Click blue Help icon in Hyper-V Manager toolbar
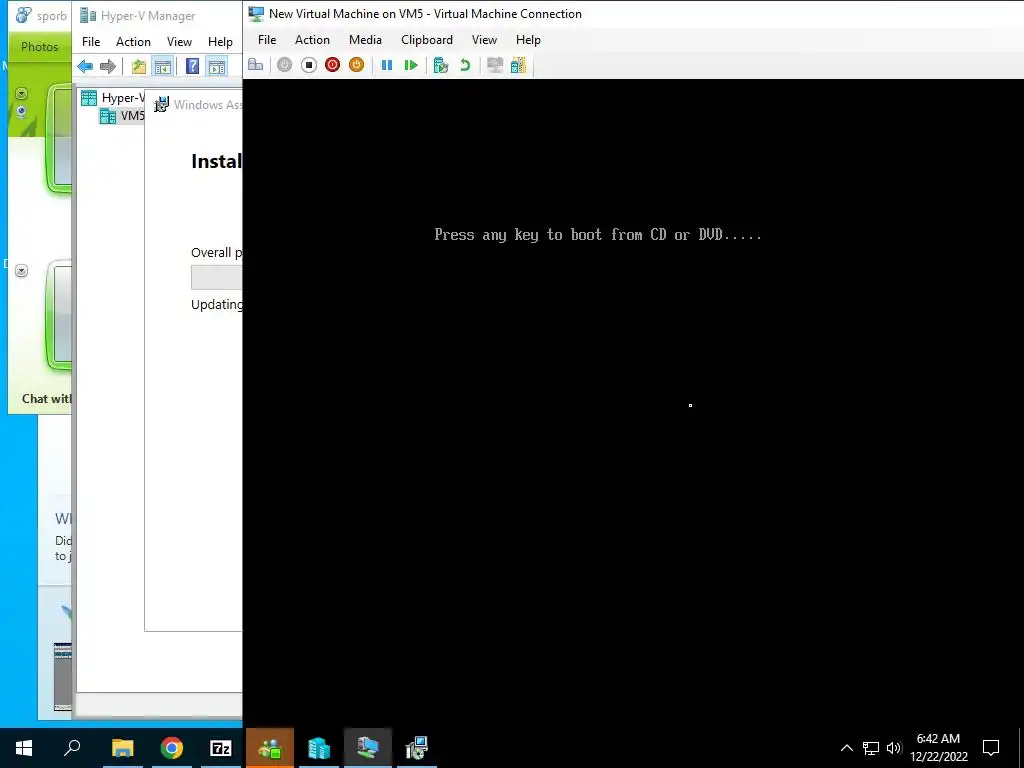1024x768 pixels. coord(192,66)
